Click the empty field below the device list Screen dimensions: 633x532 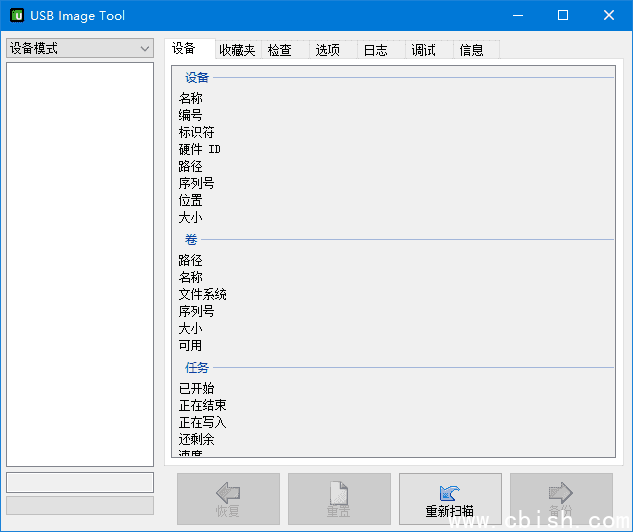coord(80,482)
